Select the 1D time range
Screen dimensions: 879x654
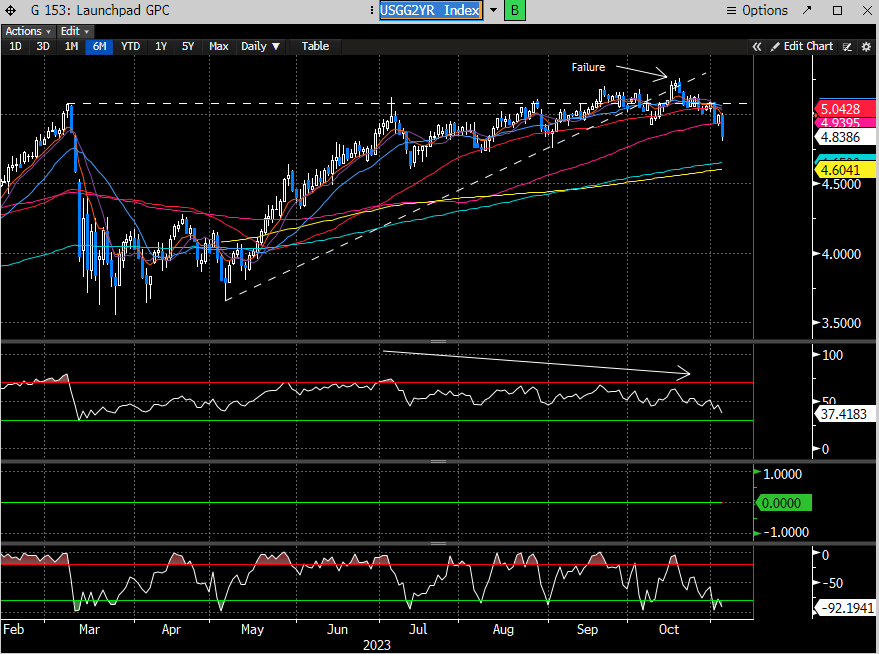(x=16, y=46)
